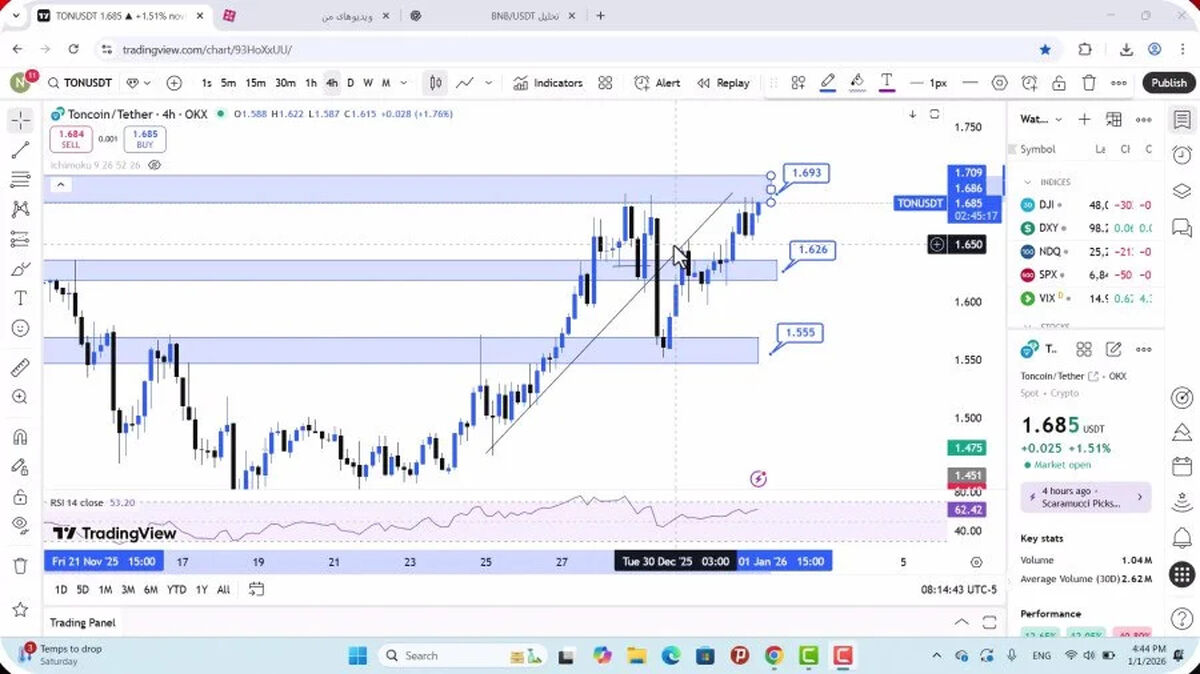The height and width of the screenshot is (674, 1200).
Task: Select the ruler measure tool
Action: 20,367
